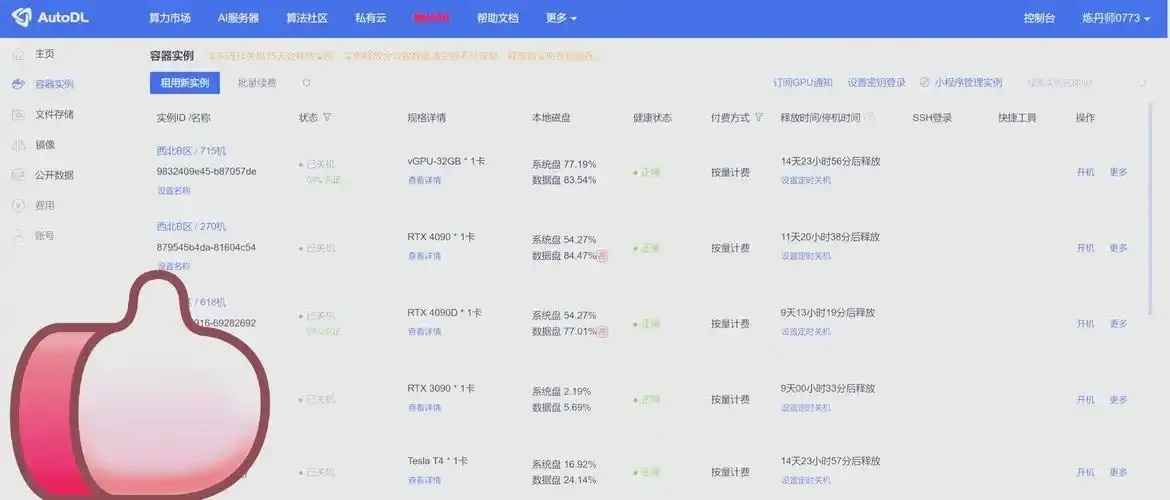Click 开机 for the RTX 4090 instance
1170x500 pixels.
pyautogui.click(x=1085, y=248)
